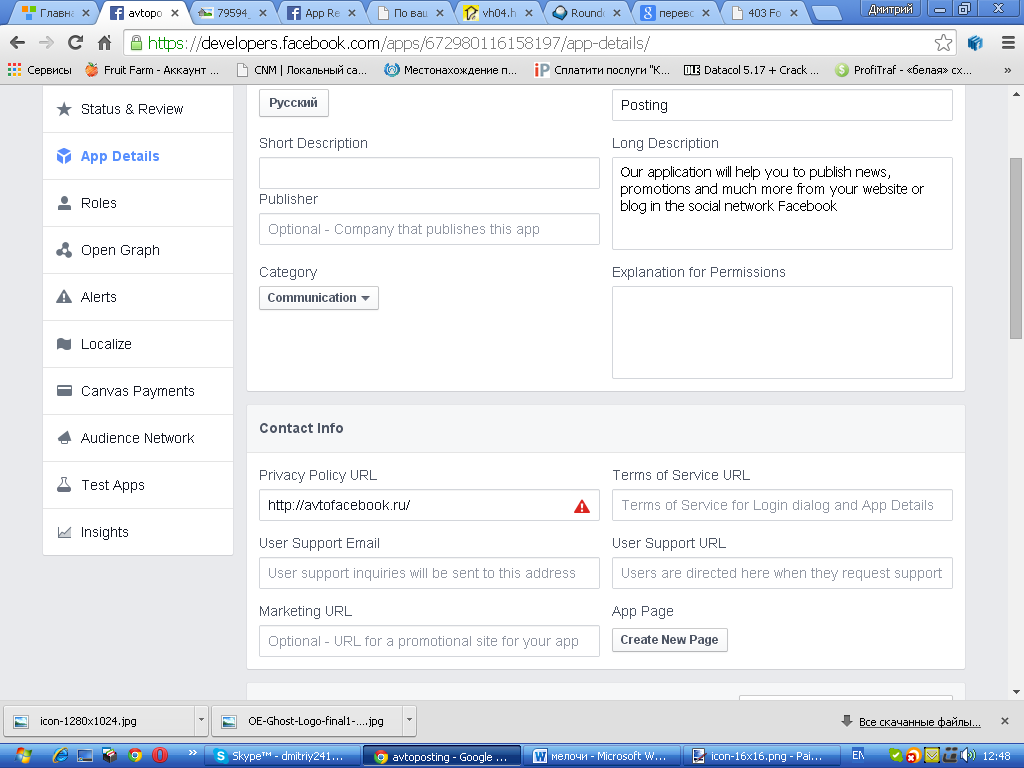The width and height of the screenshot is (1024, 768).
Task: Click the page vertical scrollbar thumb
Action: 1016,248
